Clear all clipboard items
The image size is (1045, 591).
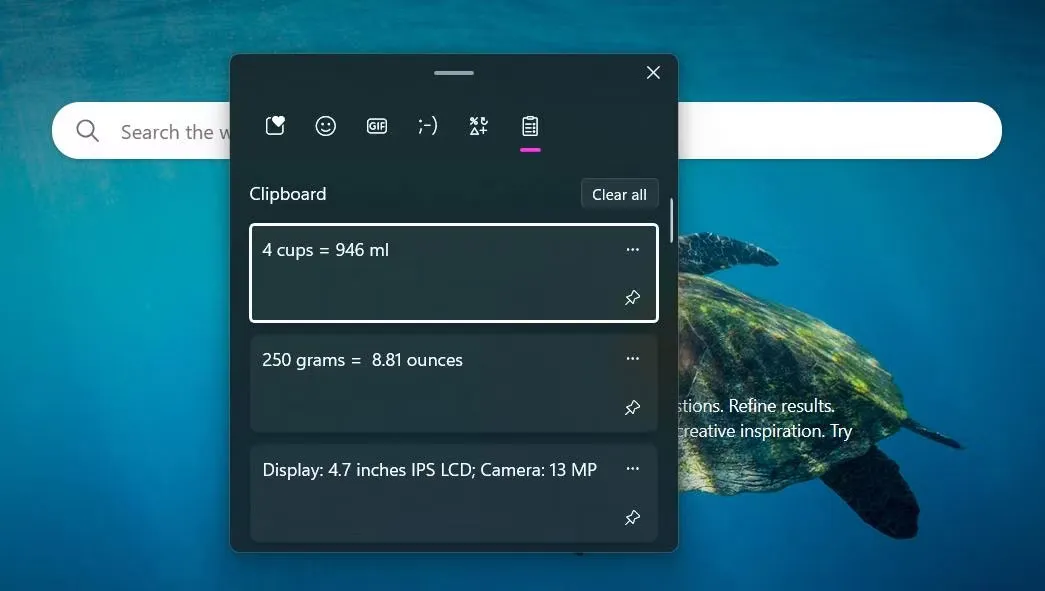619,195
